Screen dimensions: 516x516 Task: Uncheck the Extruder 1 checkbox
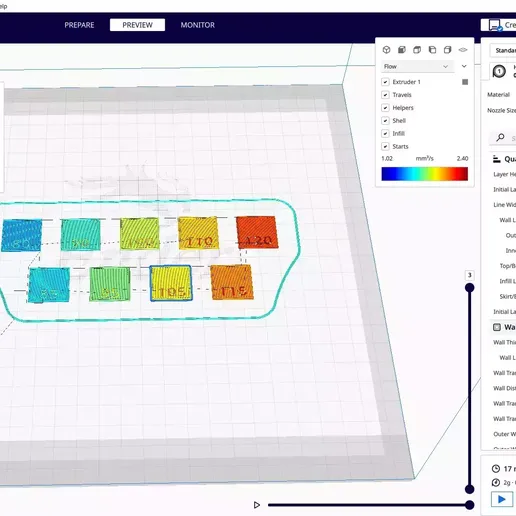(x=385, y=82)
